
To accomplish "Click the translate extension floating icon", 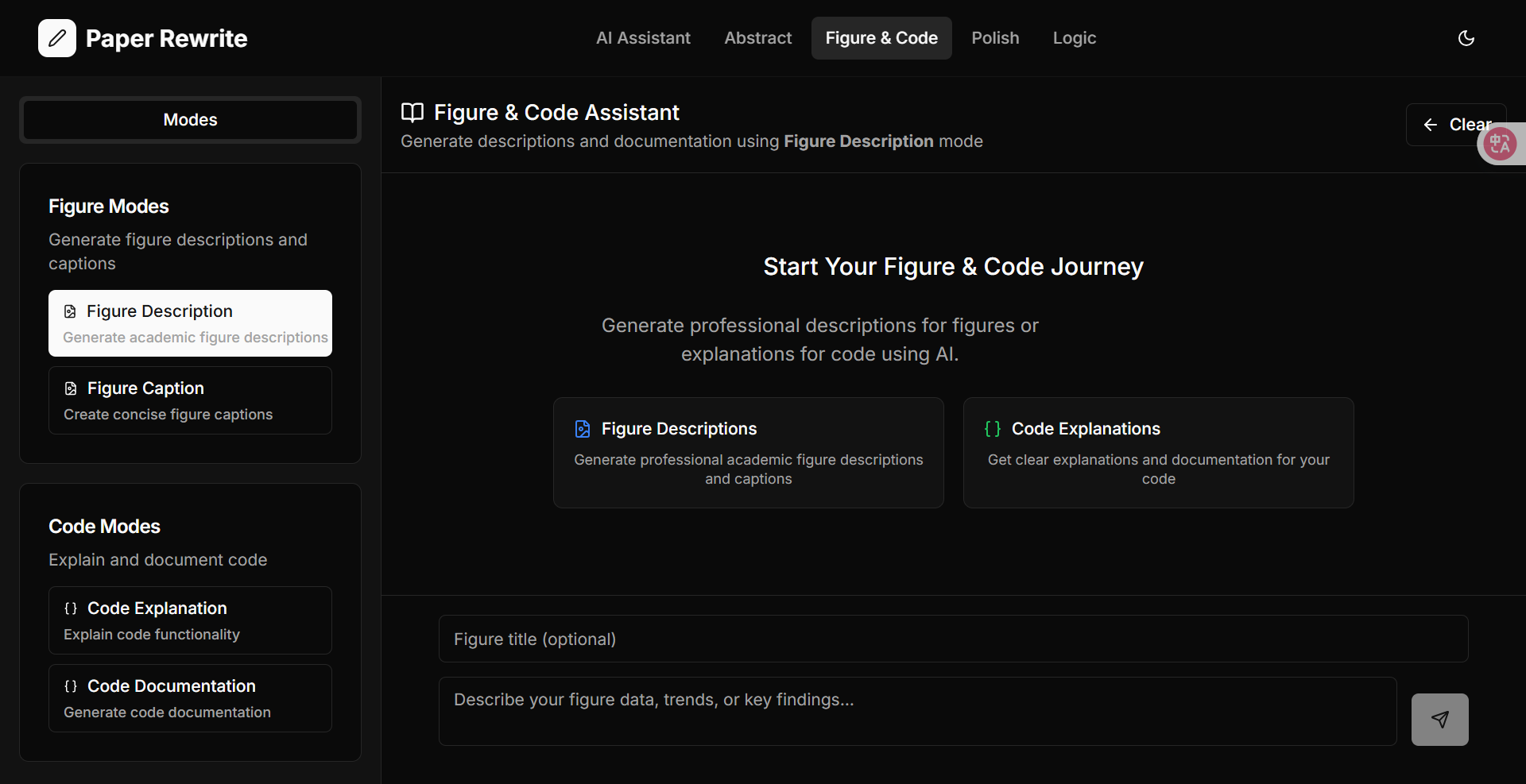I will click(x=1500, y=144).
